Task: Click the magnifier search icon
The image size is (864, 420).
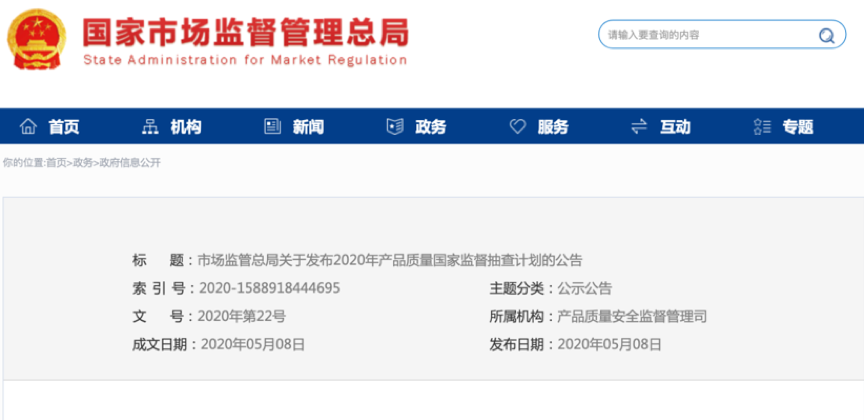Action: click(x=827, y=36)
